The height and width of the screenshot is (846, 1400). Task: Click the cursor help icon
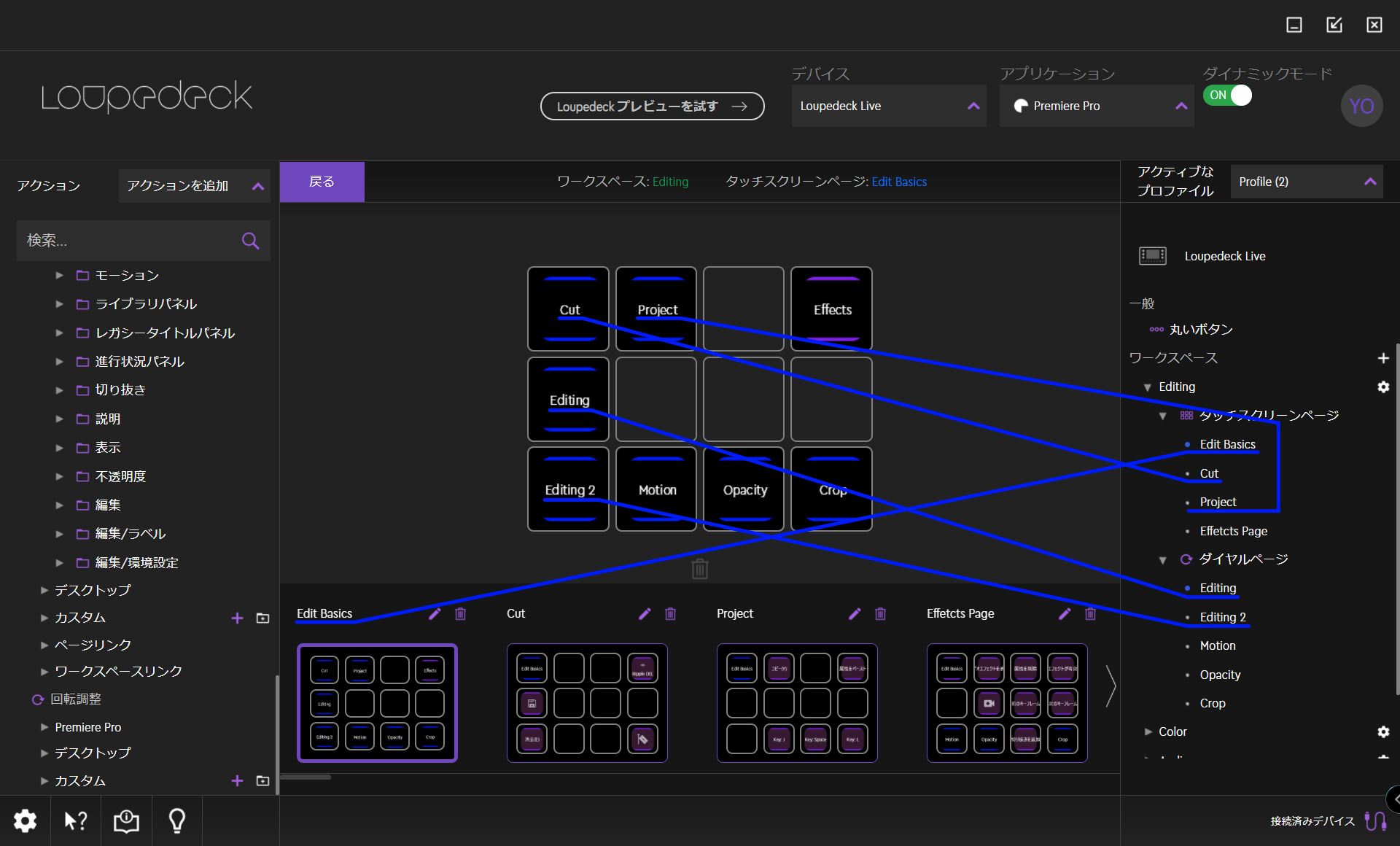tap(75, 821)
